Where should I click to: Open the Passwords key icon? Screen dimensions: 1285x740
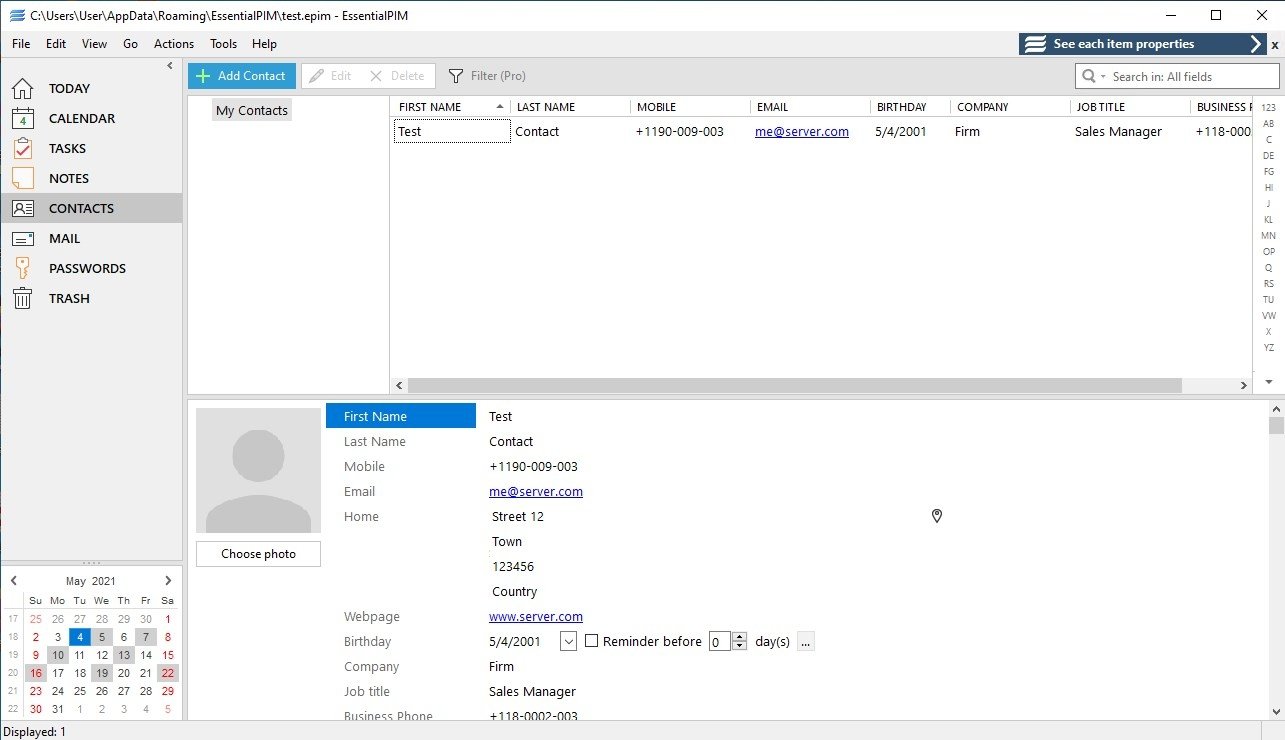[x=22, y=268]
